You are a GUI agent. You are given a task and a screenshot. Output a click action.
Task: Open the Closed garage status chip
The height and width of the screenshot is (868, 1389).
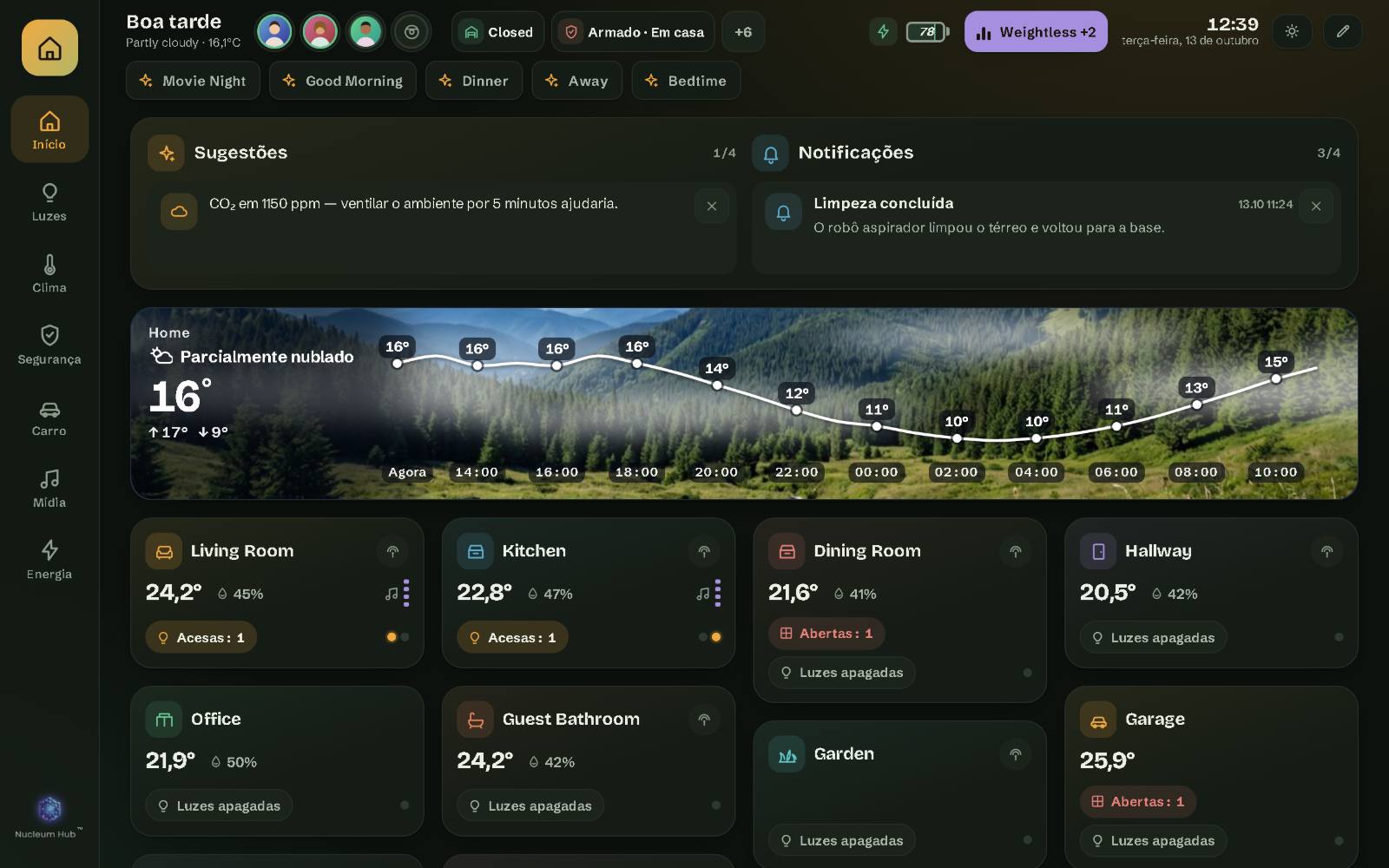497,32
